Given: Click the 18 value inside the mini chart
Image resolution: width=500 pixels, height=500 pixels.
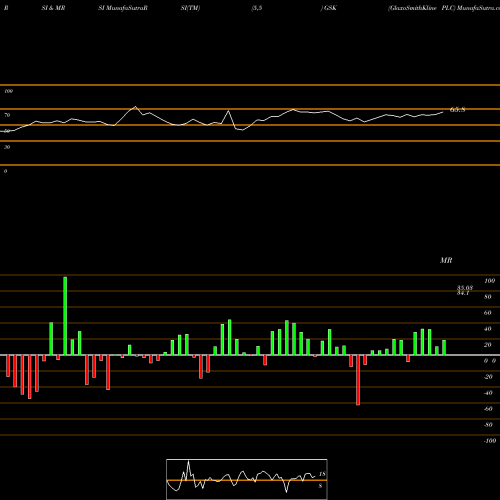Looking at the screenshot, I should pyautogui.click(x=322, y=474).
